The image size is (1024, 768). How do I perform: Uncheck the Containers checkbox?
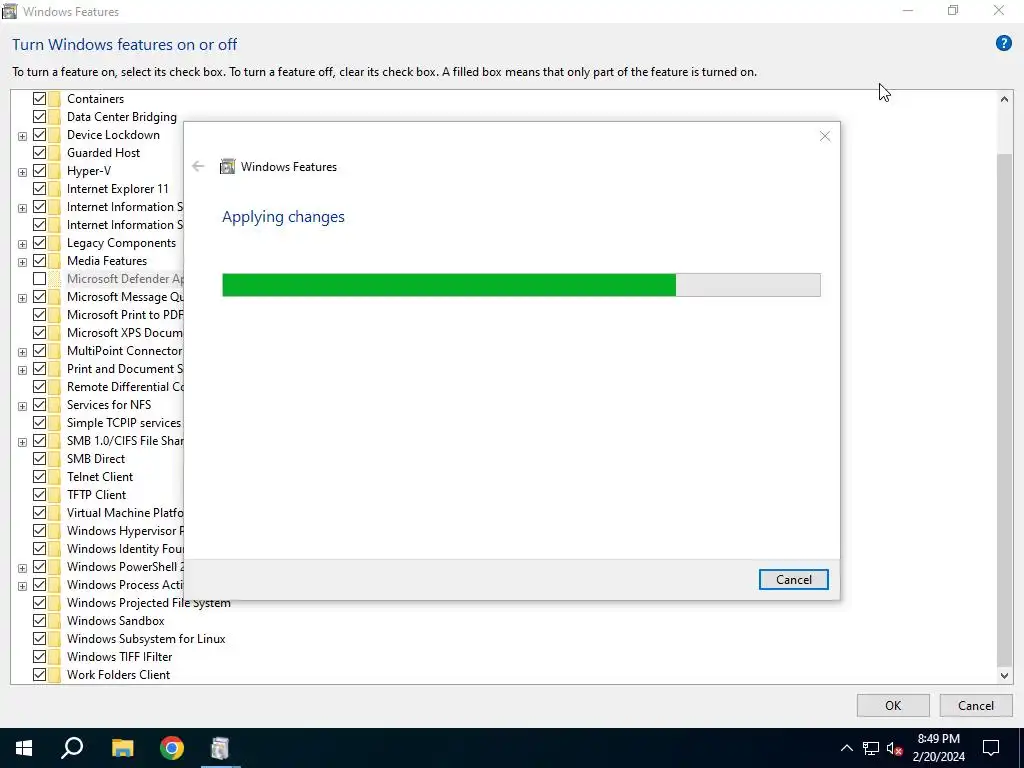pyautogui.click(x=39, y=99)
